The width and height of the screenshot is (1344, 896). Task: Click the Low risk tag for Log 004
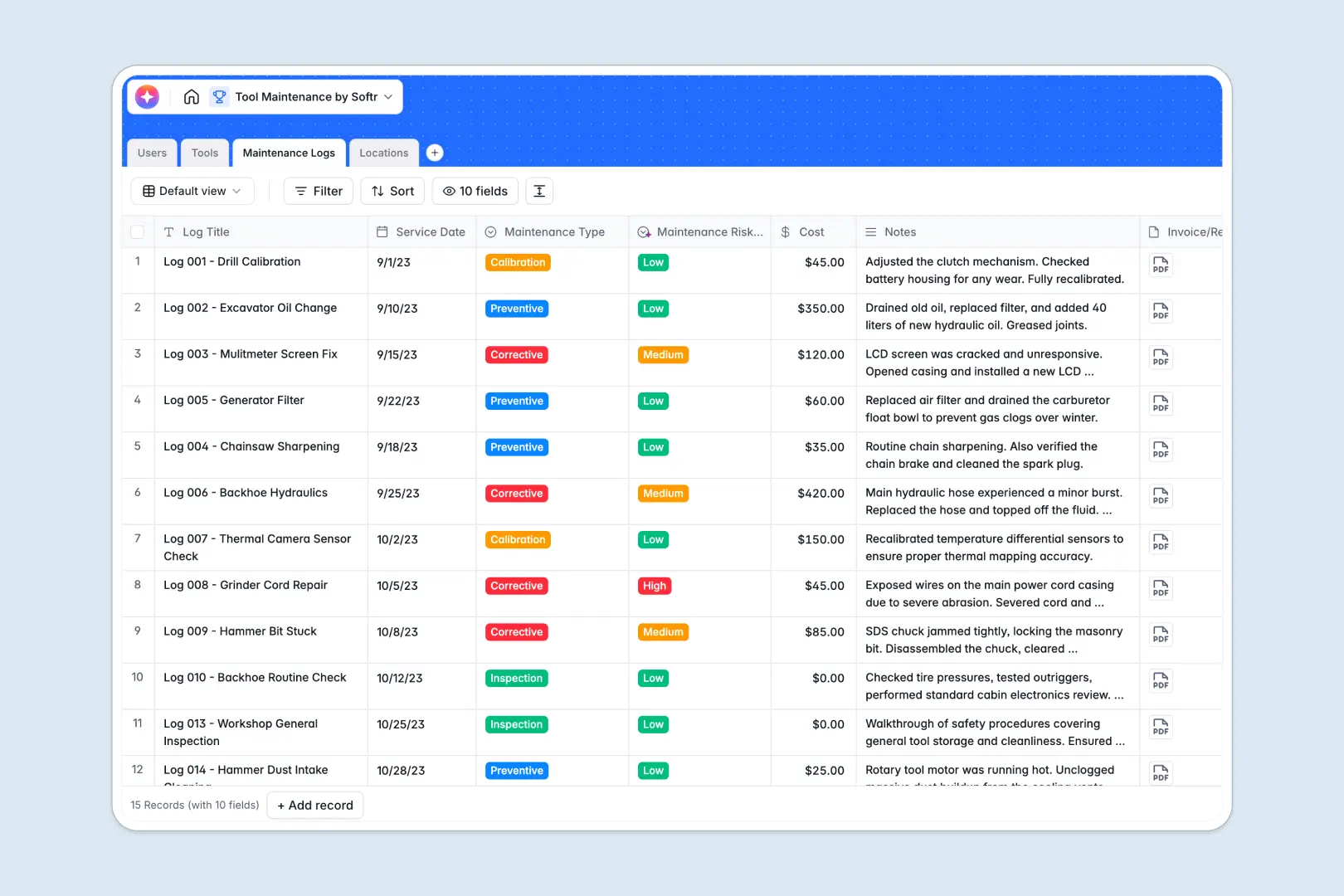coord(654,447)
